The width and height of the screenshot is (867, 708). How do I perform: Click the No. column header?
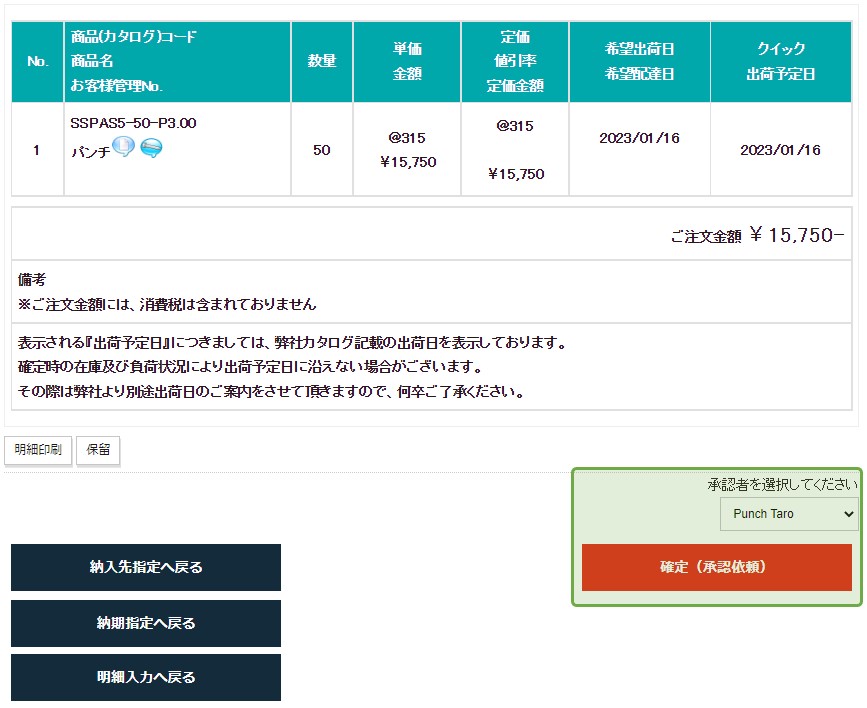(38, 61)
